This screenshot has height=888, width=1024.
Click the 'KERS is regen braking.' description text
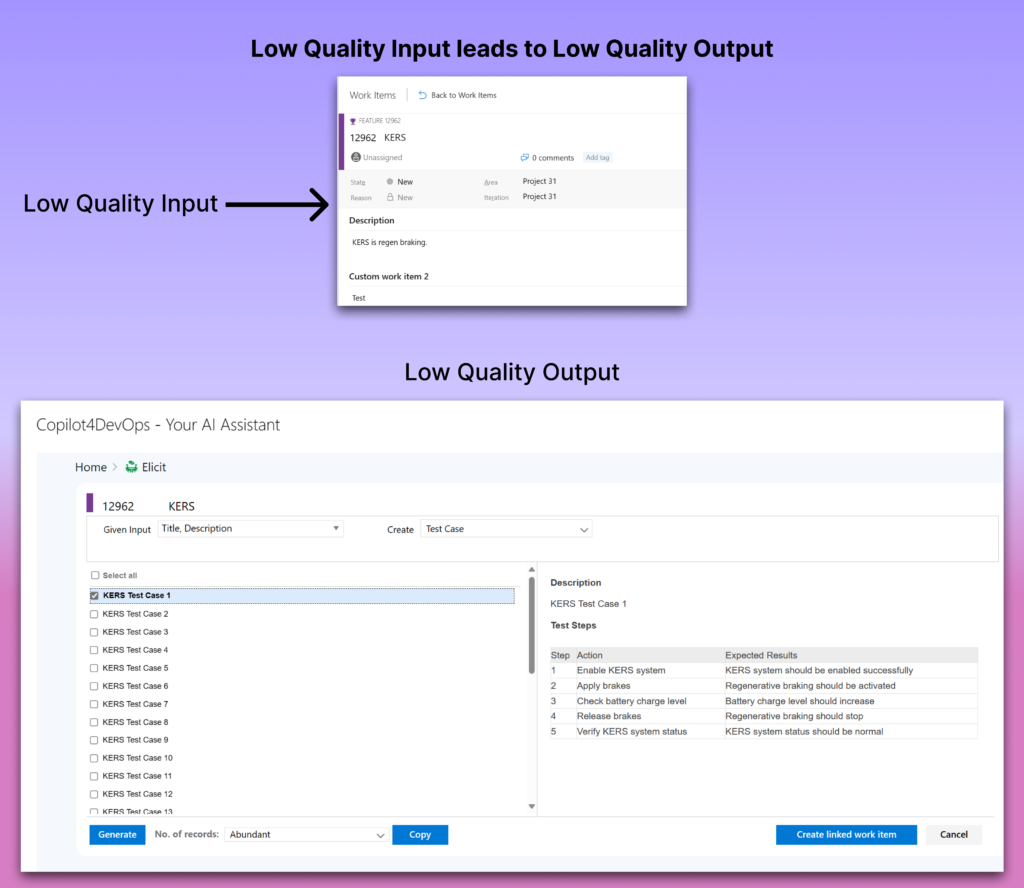point(390,242)
